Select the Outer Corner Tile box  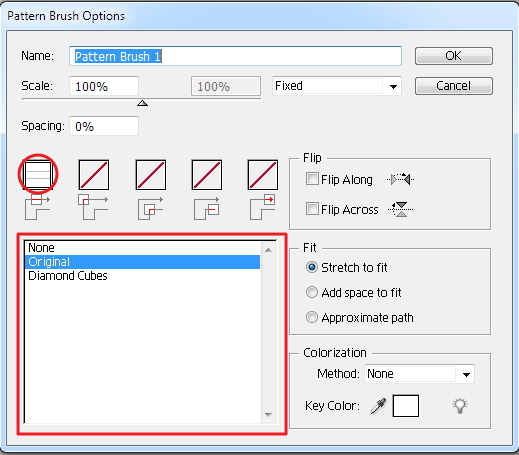tap(94, 175)
